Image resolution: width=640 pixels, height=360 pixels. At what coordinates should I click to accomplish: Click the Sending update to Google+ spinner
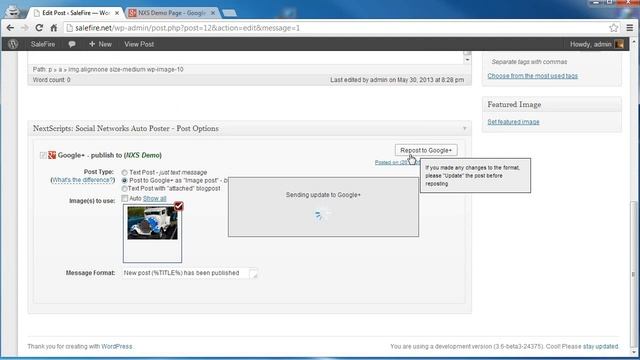click(322, 214)
